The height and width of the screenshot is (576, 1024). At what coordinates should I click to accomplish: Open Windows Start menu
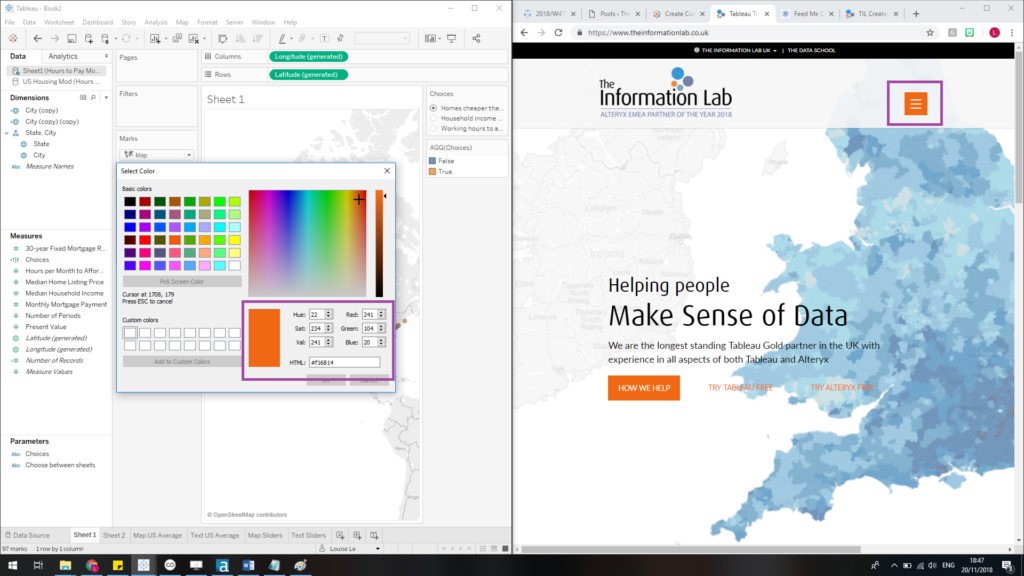click(x=12, y=565)
